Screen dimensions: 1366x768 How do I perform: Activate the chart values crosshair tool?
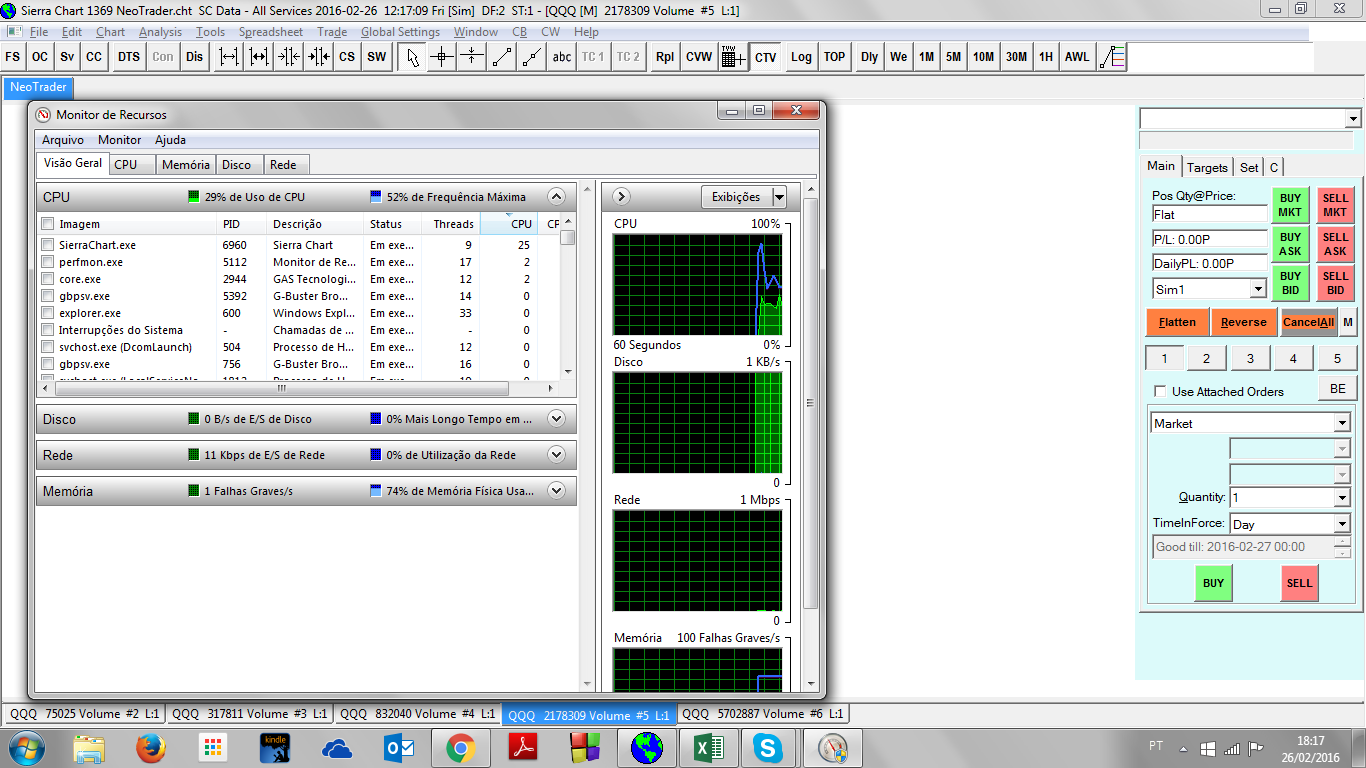click(x=441, y=57)
